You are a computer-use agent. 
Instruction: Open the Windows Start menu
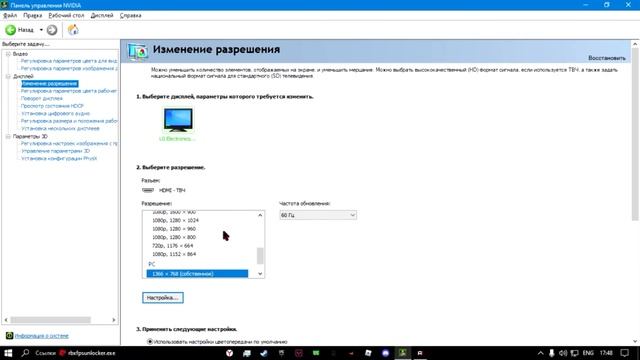(x=8, y=353)
